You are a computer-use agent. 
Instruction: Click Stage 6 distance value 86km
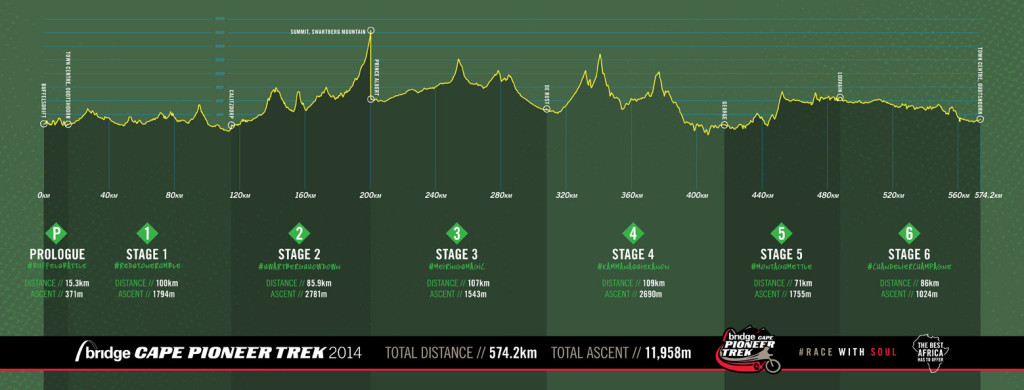(x=930, y=283)
